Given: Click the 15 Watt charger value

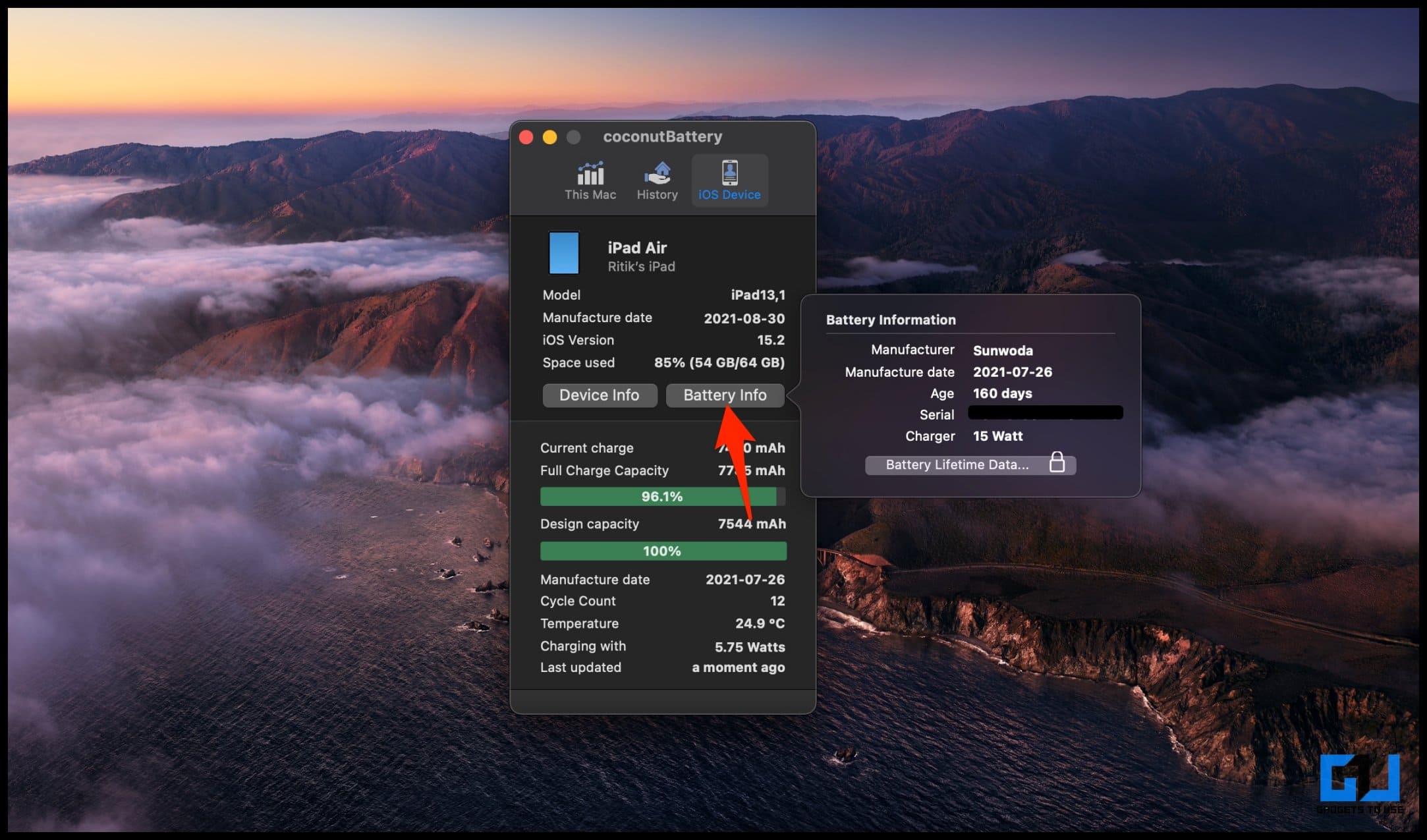Looking at the screenshot, I should click(997, 436).
